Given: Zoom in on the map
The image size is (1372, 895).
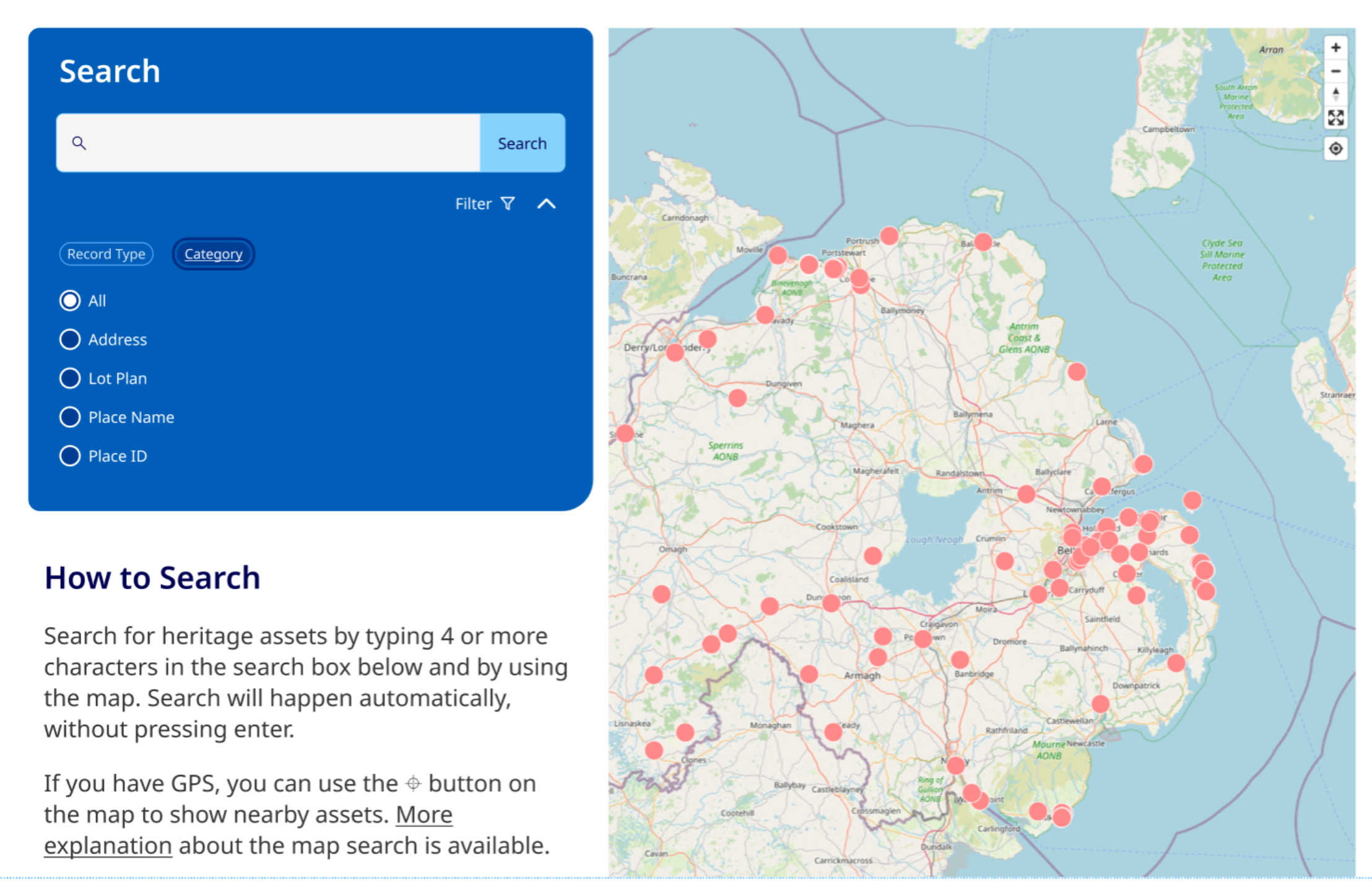Looking at the screenshot, I should pyautogui.click(x=1335, y=48).
